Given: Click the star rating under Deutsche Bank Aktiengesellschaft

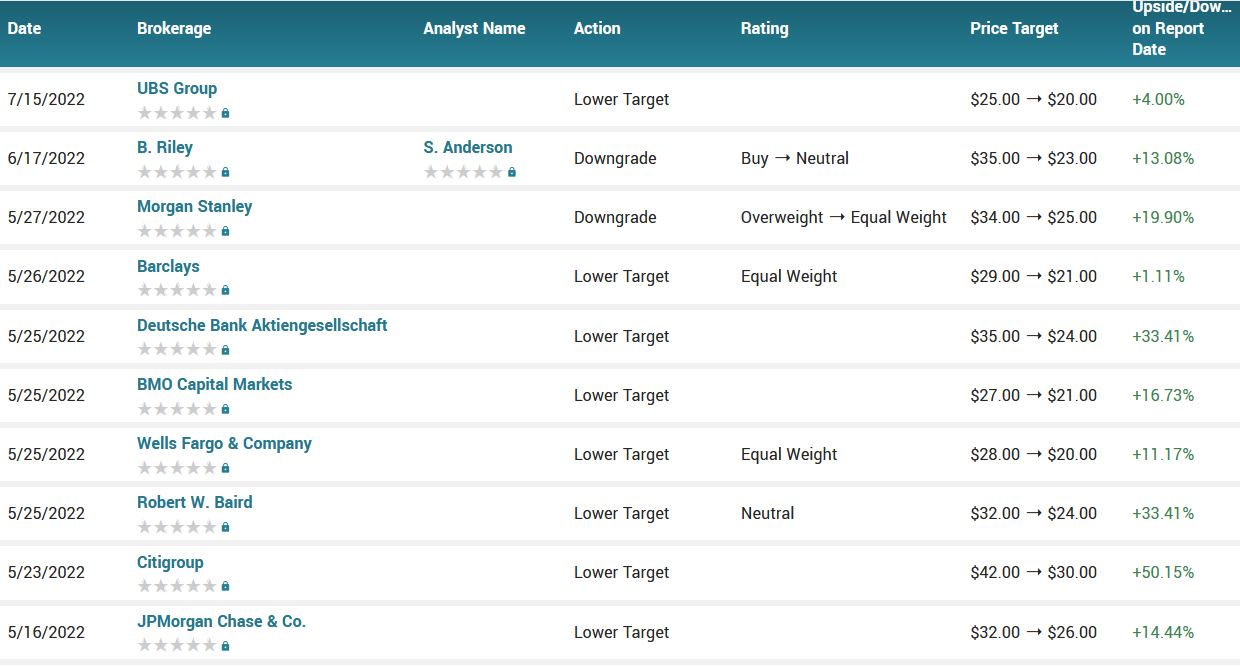Looking at the screenshot, I should (x=177, y=350).
